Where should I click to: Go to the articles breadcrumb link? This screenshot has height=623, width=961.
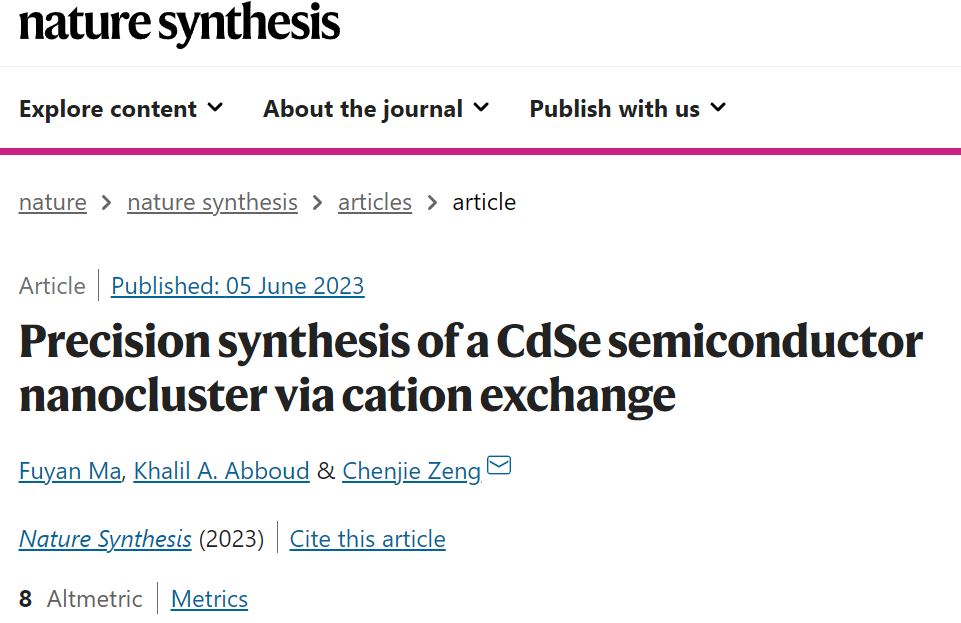pos(375,202)
